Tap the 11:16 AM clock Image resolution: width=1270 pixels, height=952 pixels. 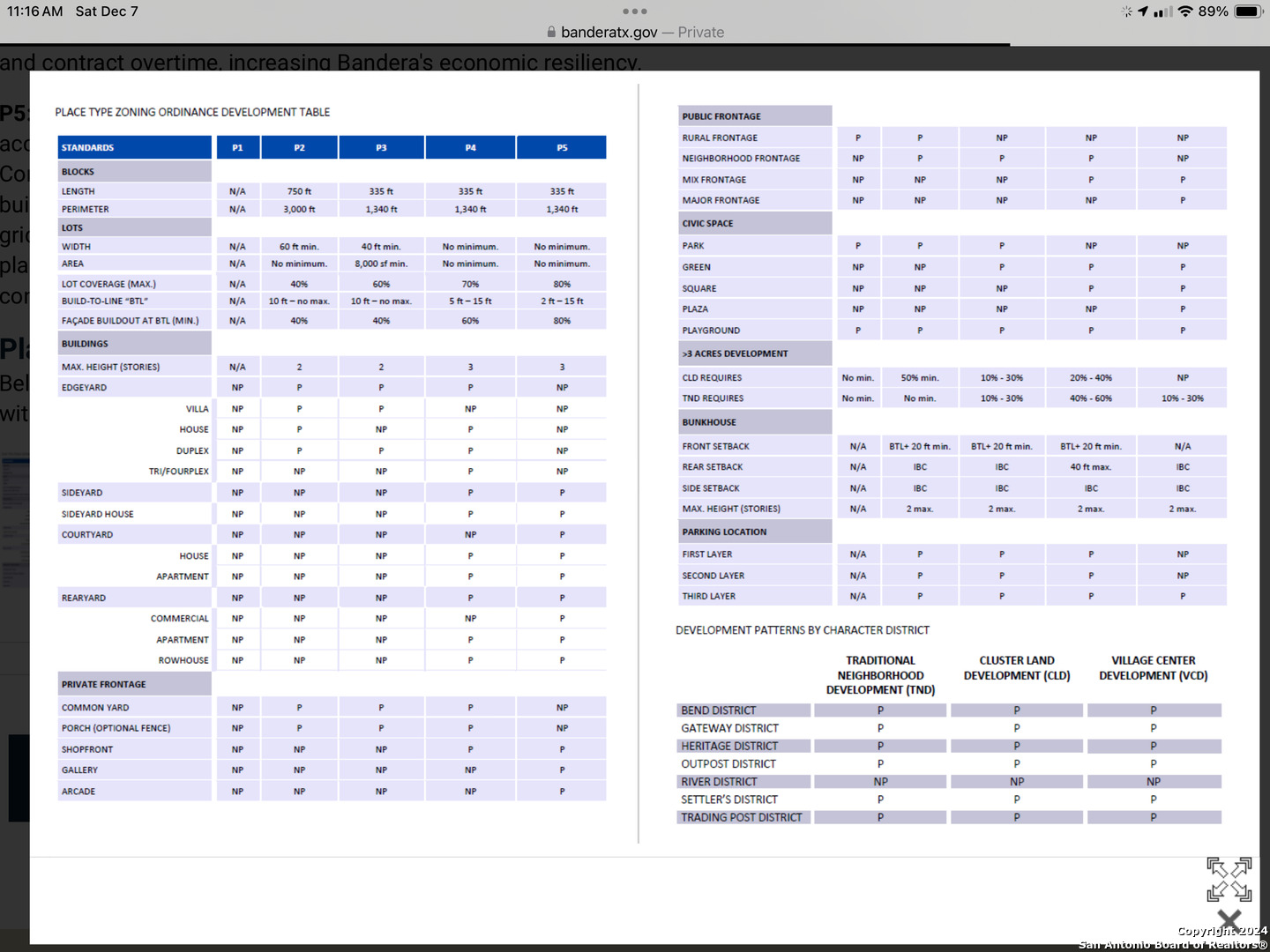[x=35, y=11]
